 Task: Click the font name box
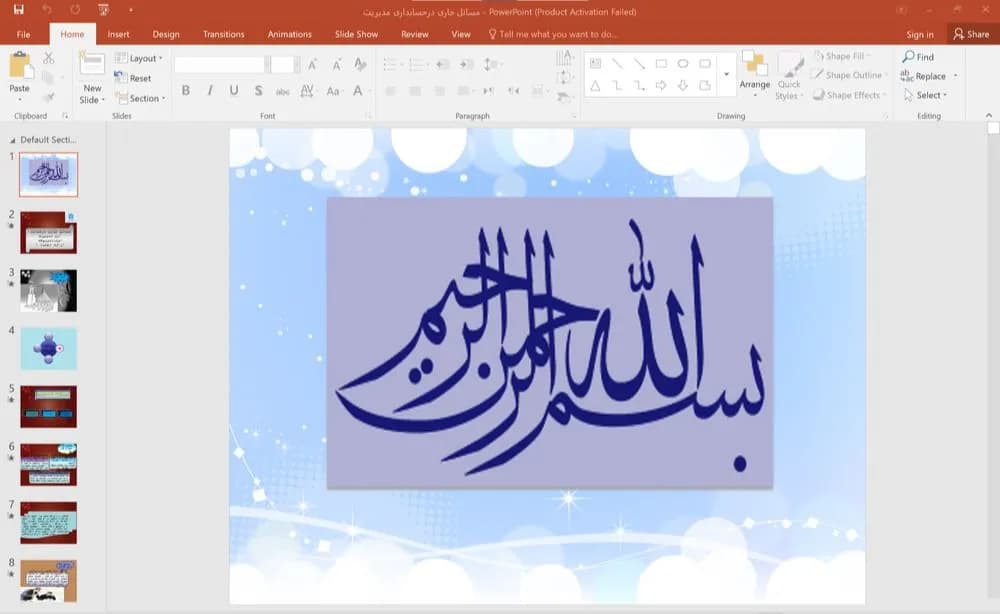pos(219,64)
